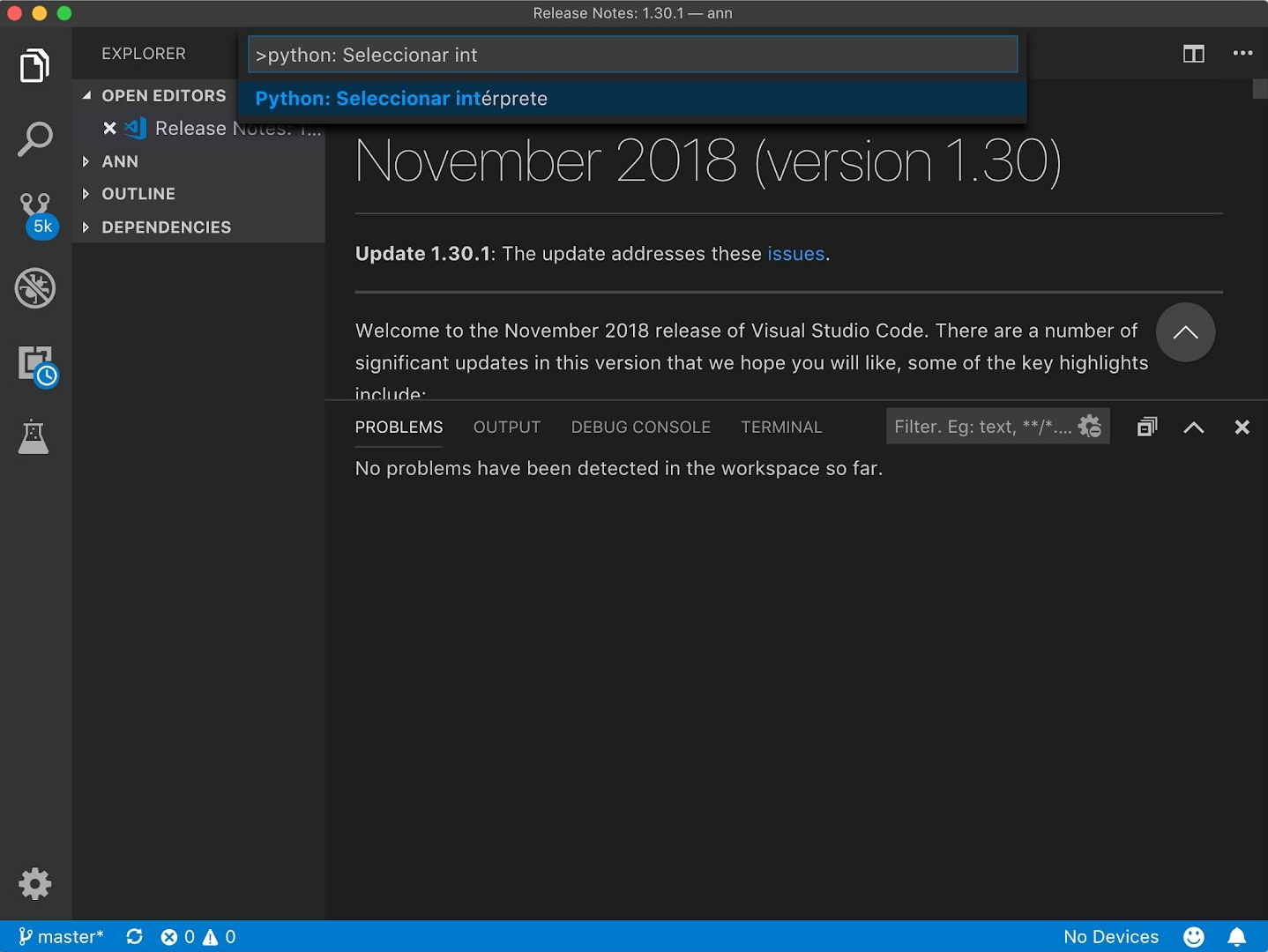Open the Manage gear icon in activity bar
The image size is (1268, 952).
click(35, 883)
